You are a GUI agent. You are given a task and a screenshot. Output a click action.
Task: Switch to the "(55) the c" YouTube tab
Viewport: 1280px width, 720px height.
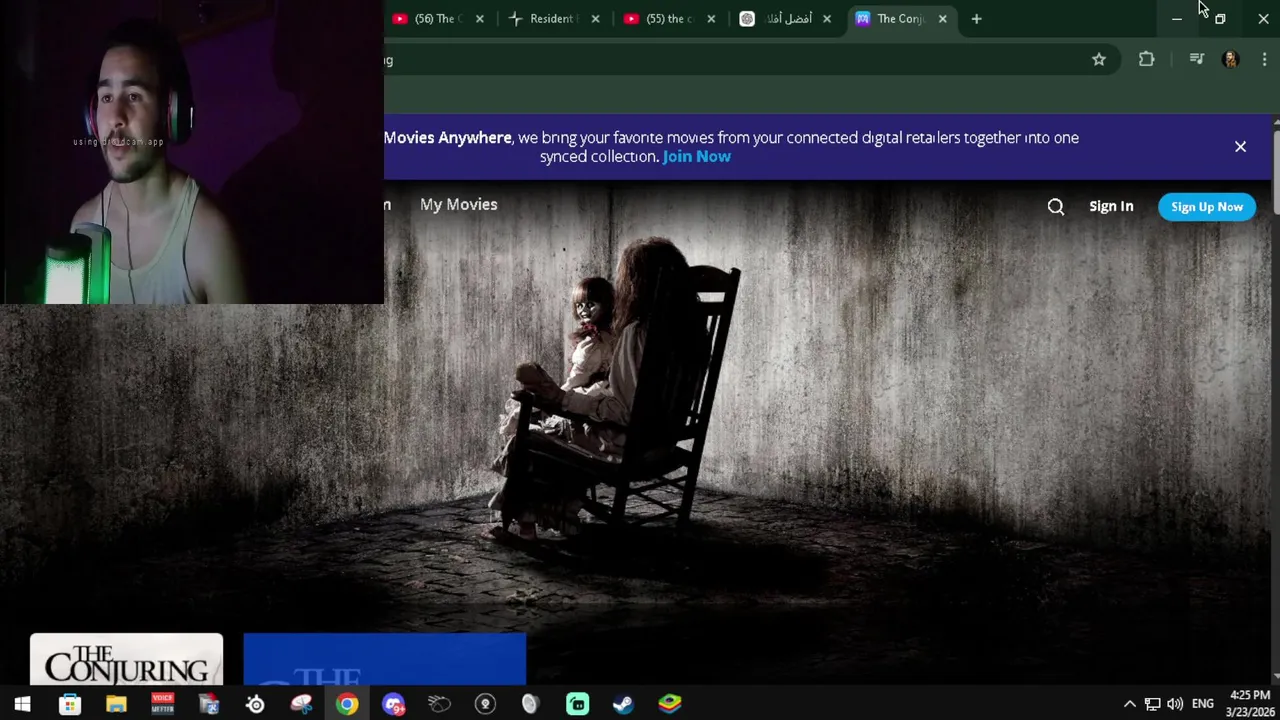click(668, 18)
